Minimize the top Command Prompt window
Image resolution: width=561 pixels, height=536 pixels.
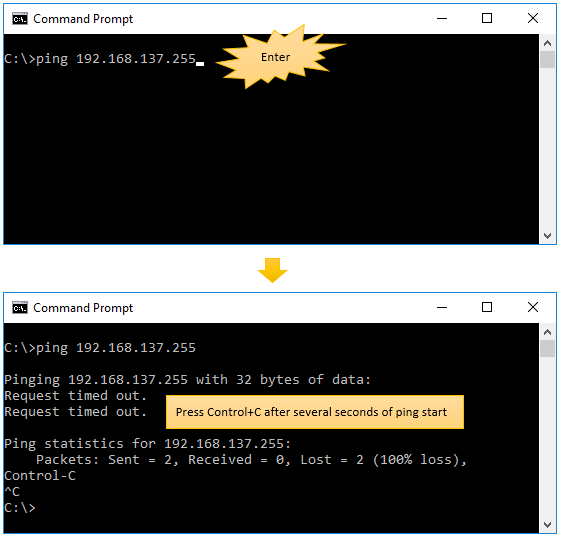click(442, 19)
